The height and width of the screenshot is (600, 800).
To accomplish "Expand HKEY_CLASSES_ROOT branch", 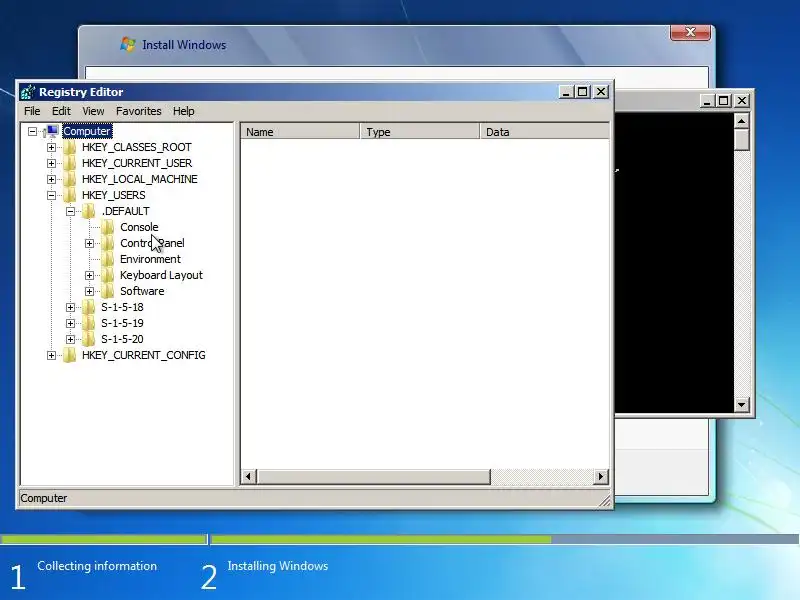I will 52,147.
